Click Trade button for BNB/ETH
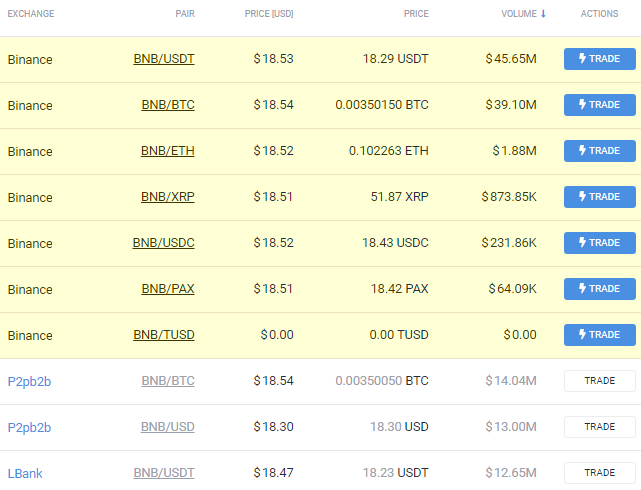This screenshot has height=490, width=641. pos(600,151)
